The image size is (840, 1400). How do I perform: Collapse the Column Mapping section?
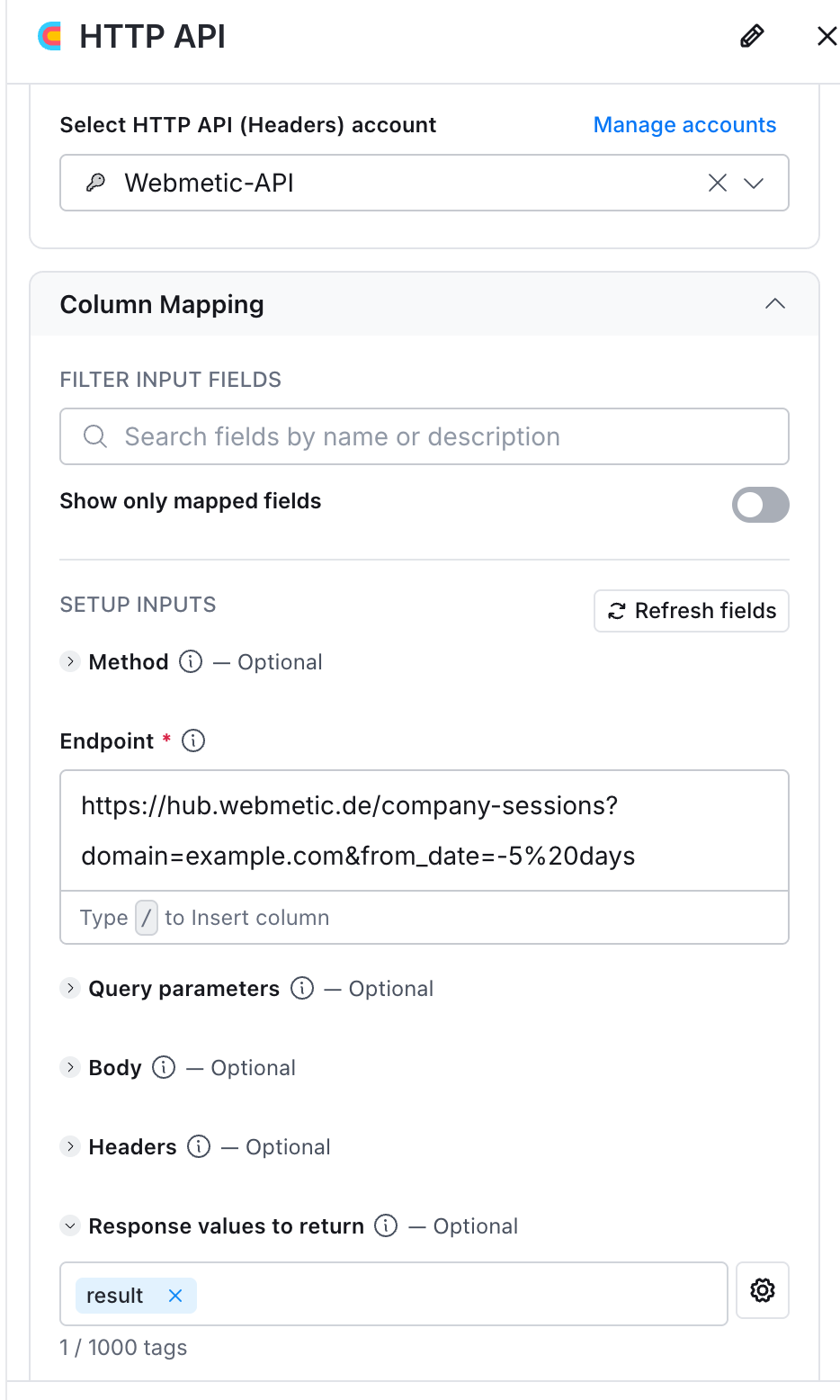point(775,304)
